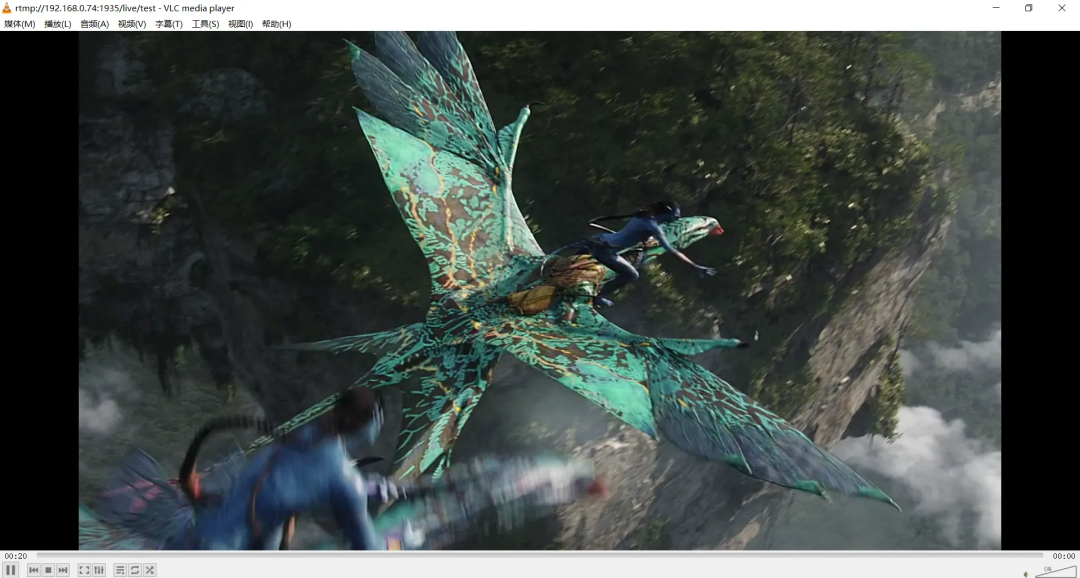Jump to previous media item
Image resolution: width=1080 pixels, height=578 pixels.
(x=33, y=570)
